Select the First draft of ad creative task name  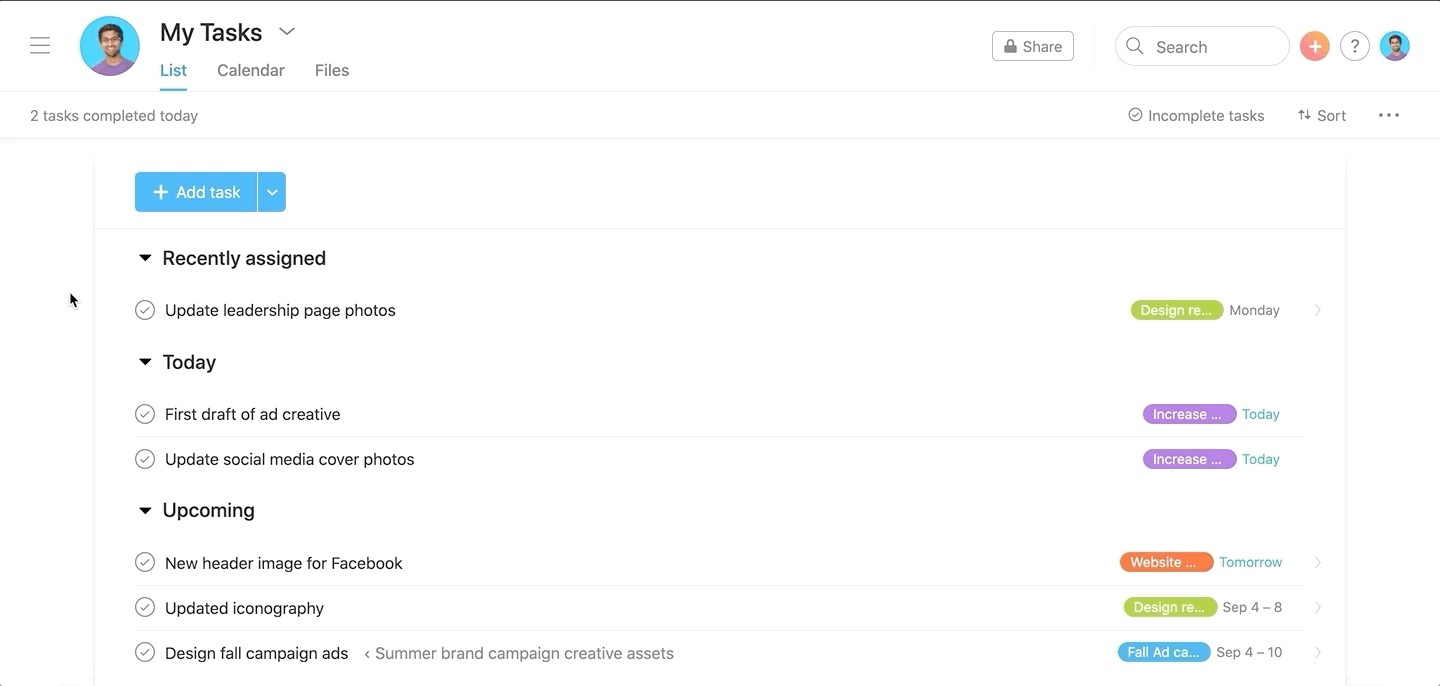click(x=253, y=414)
